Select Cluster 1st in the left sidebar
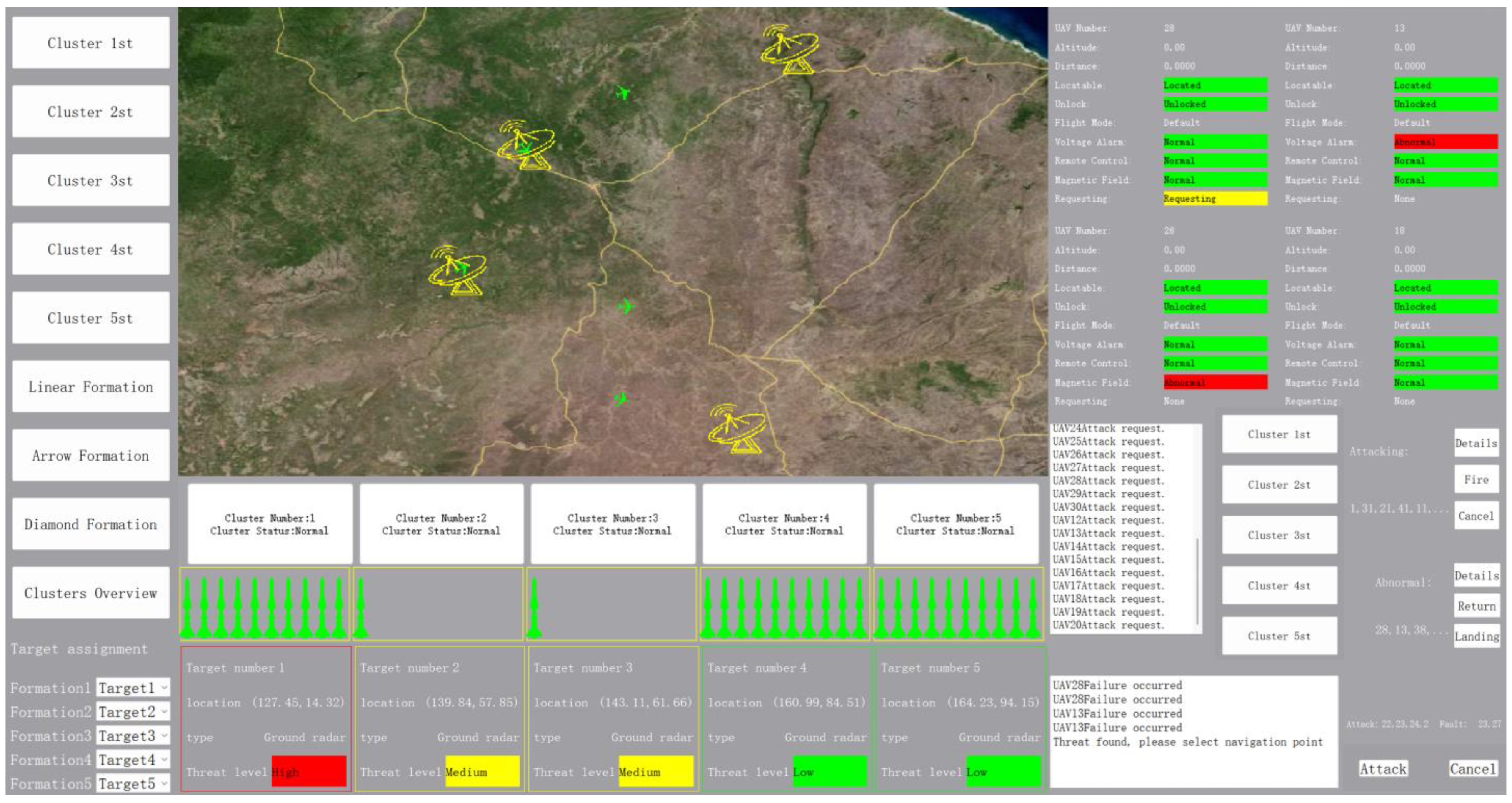 90,43
